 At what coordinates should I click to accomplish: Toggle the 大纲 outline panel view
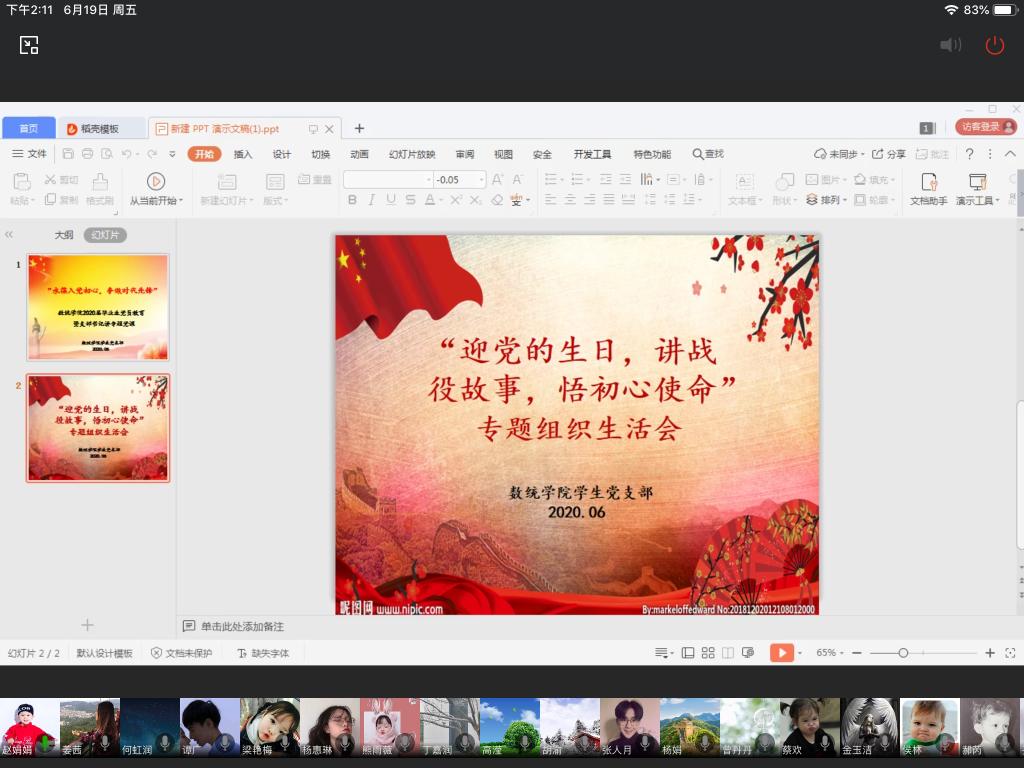click(64, 235)
